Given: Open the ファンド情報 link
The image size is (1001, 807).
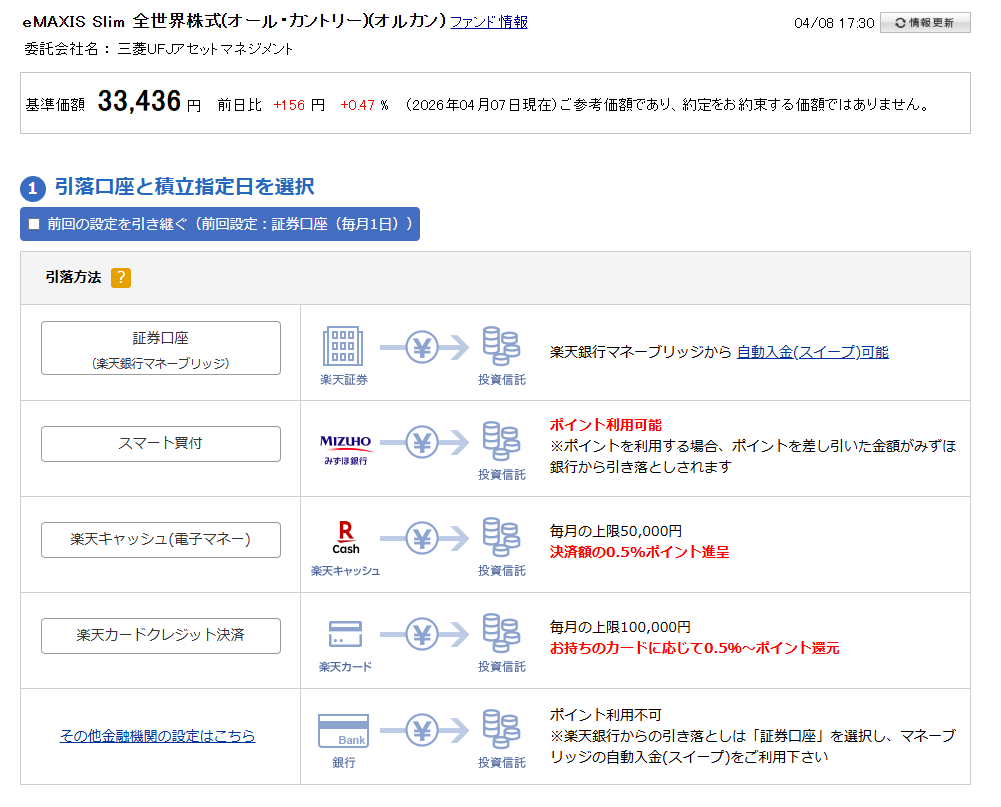Looking at the screenshot, I should 489,22.
